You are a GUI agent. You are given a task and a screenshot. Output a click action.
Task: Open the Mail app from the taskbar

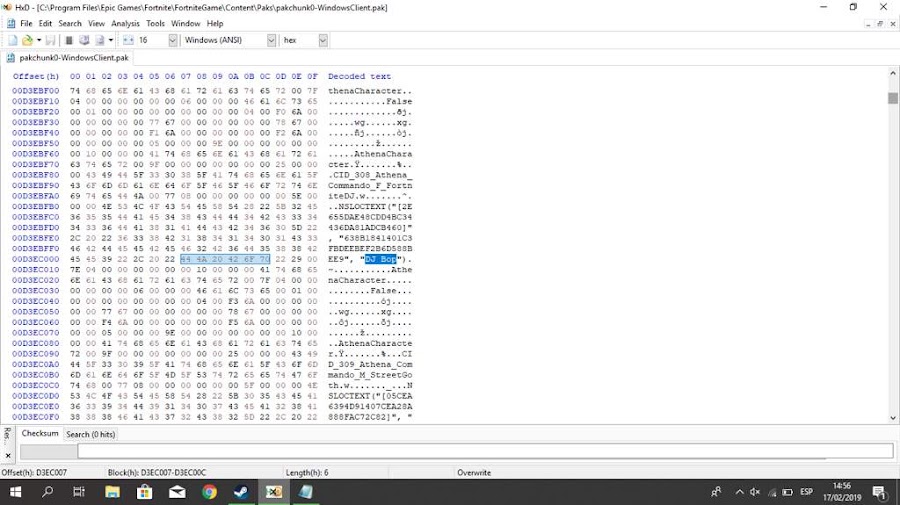point(177,492)
